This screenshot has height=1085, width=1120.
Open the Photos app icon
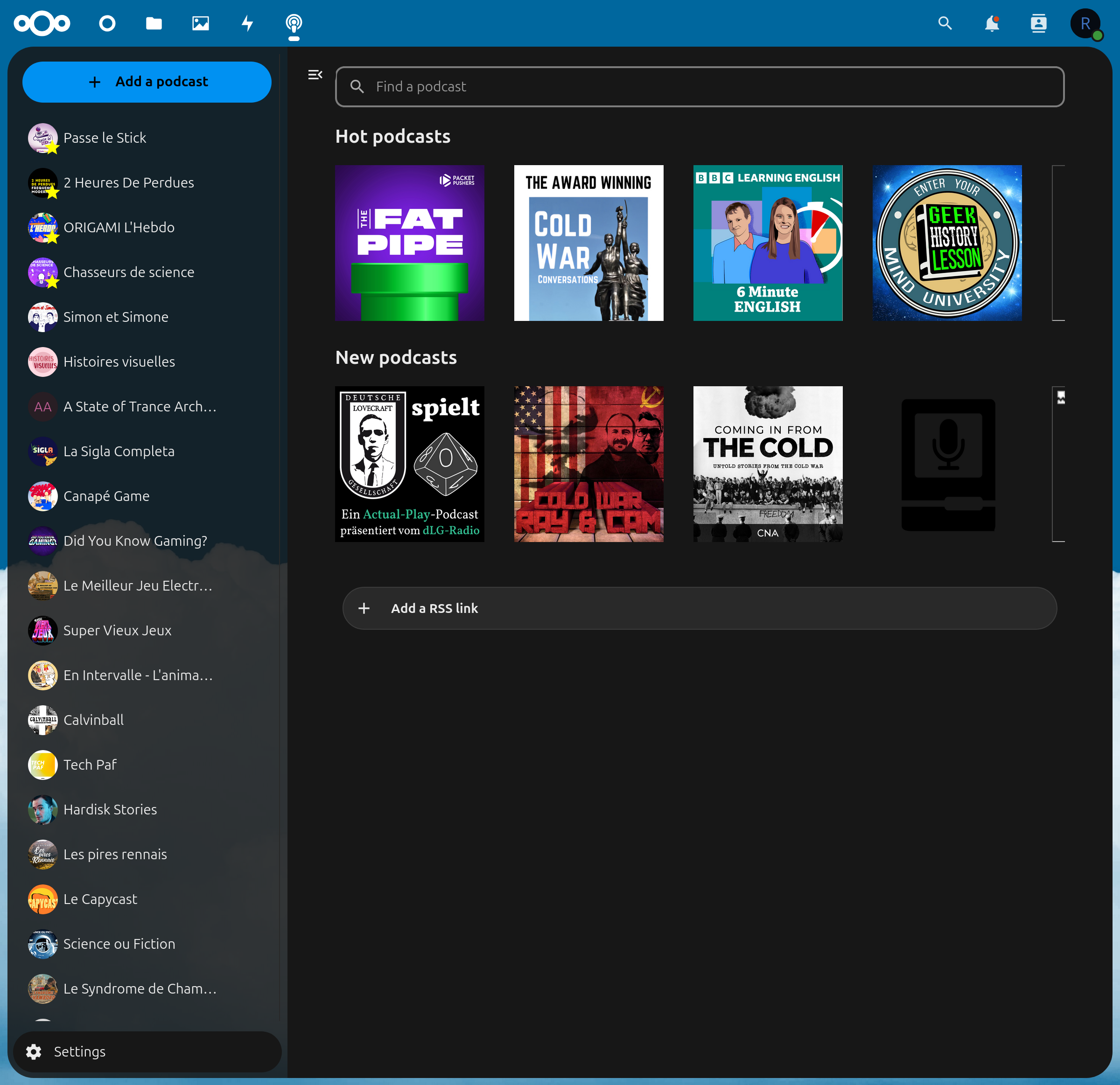point(201,23)
